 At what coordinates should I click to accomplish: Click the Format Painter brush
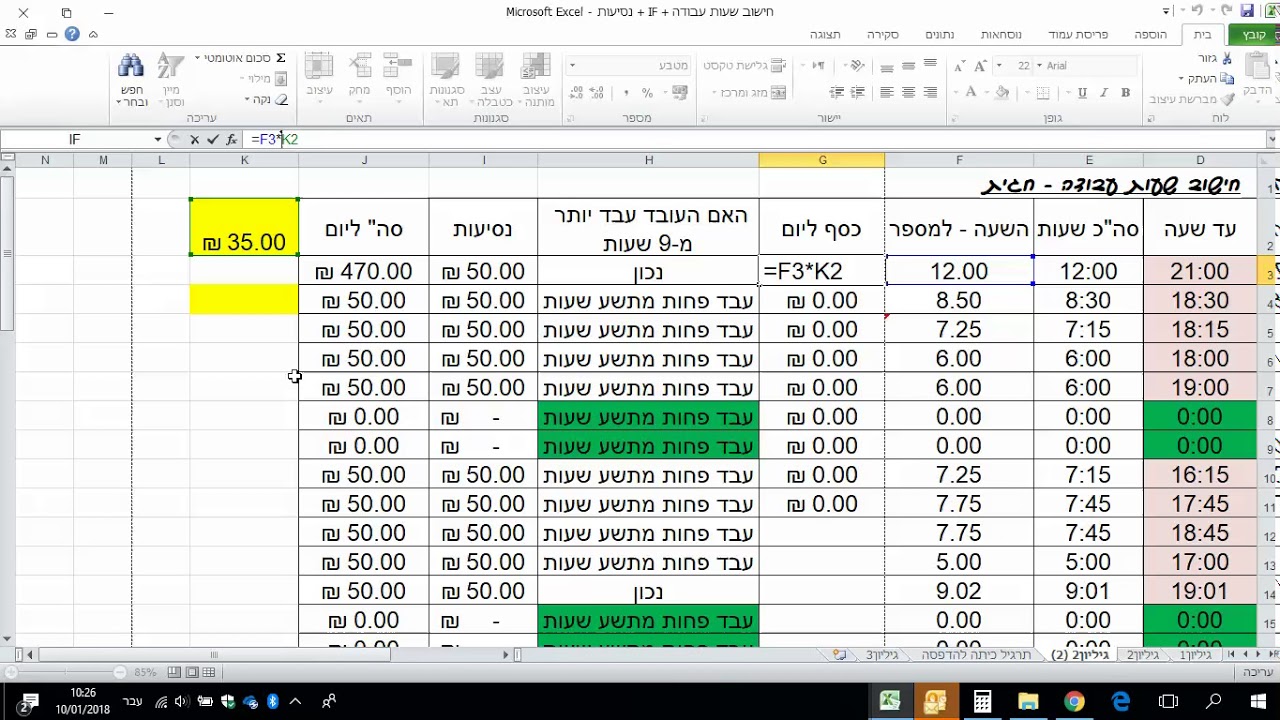1229,99
